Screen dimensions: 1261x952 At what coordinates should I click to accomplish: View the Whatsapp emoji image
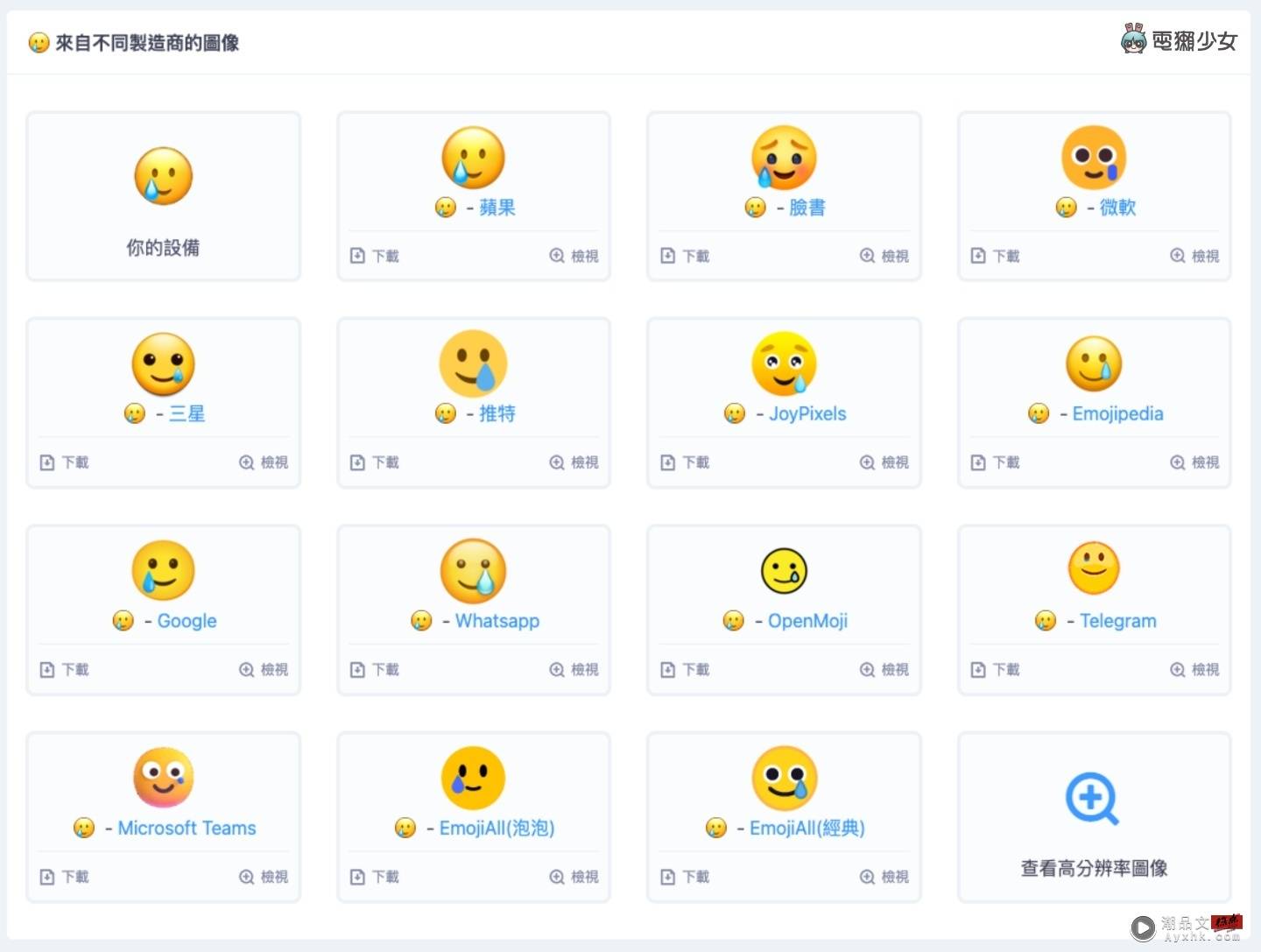click(x=574, y=670)
